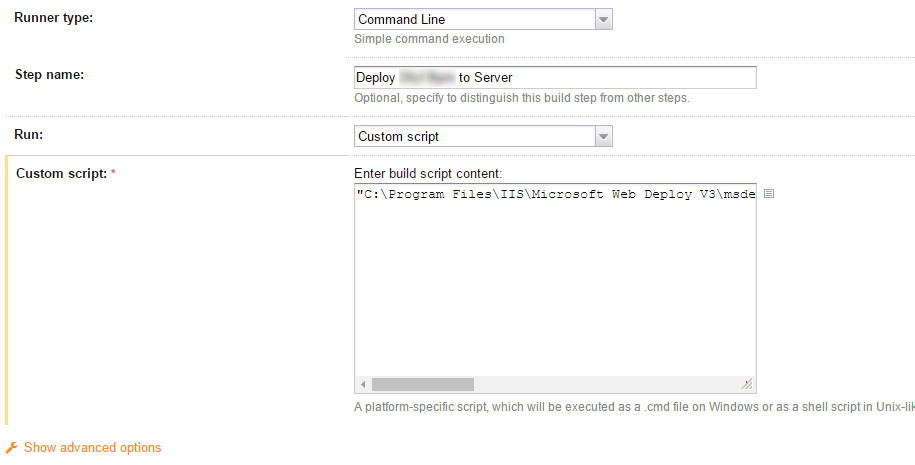Show advanced options
The height and width of the screenshot is (465, 915).
tap(92, 448)
